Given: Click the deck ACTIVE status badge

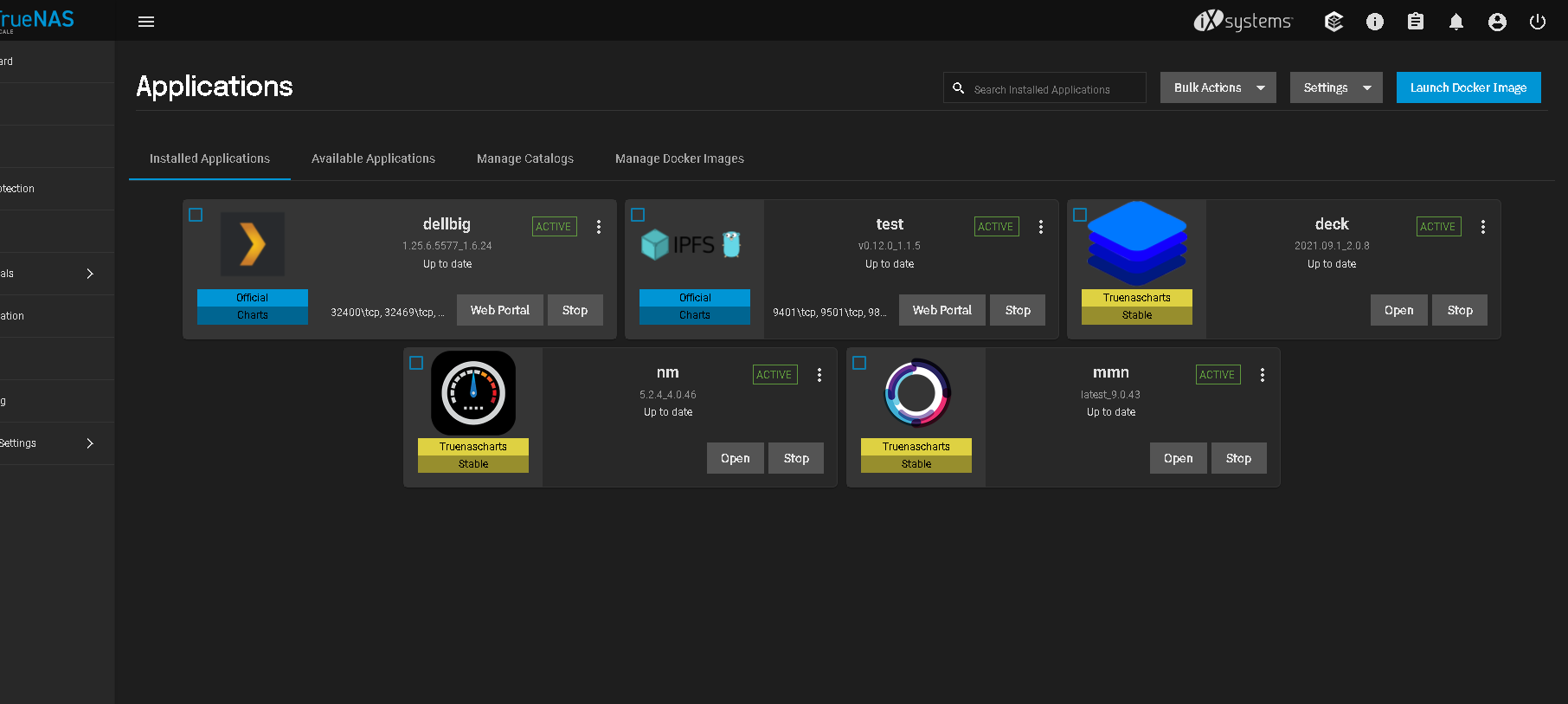Looking at the screenshot, I should (x=1438, y=227).
